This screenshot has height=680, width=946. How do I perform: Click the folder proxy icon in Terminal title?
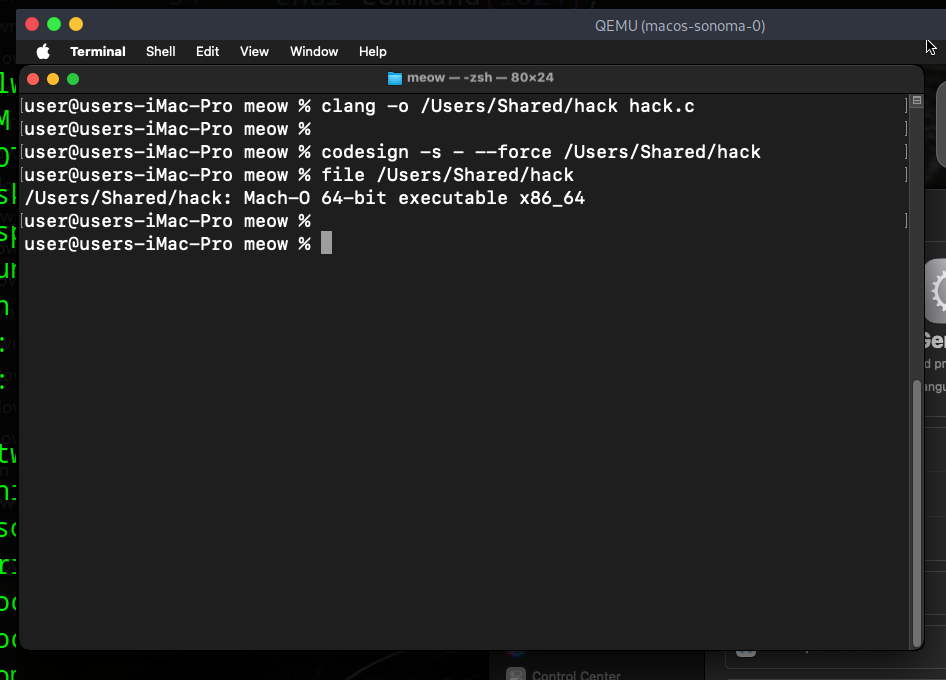click(394, 78)
